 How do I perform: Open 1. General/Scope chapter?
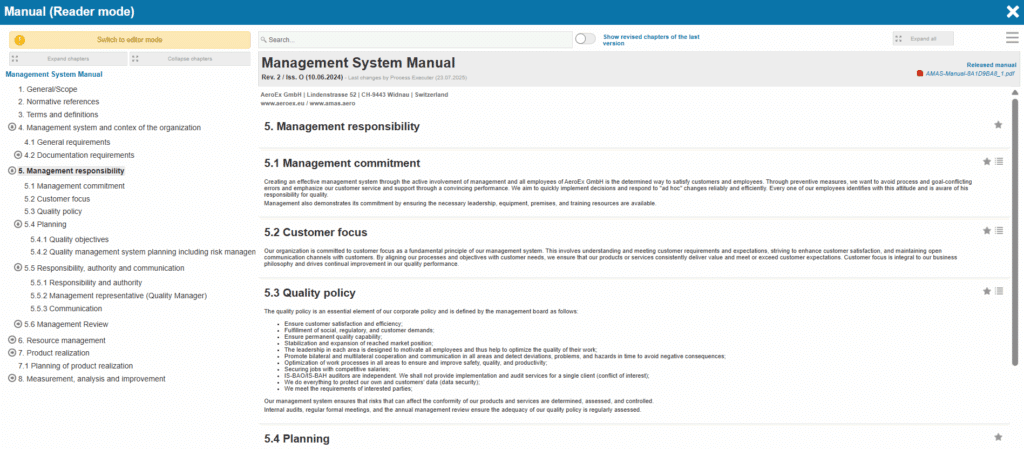(47, 89)
